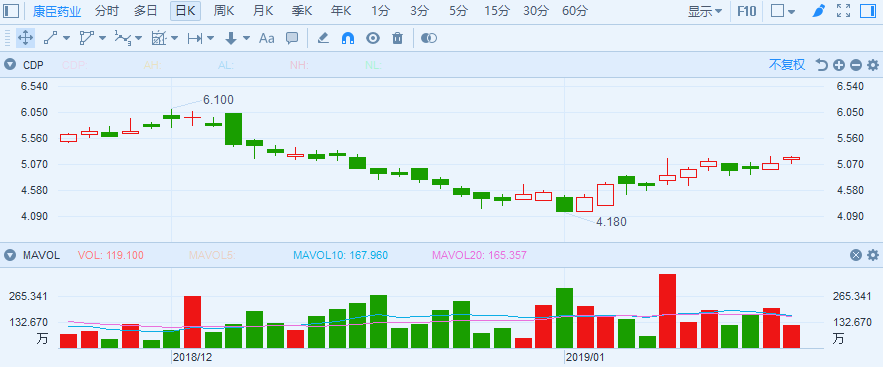Open the F10 company info page
Viewport: 883px width, 367px height.
[747, 11]
